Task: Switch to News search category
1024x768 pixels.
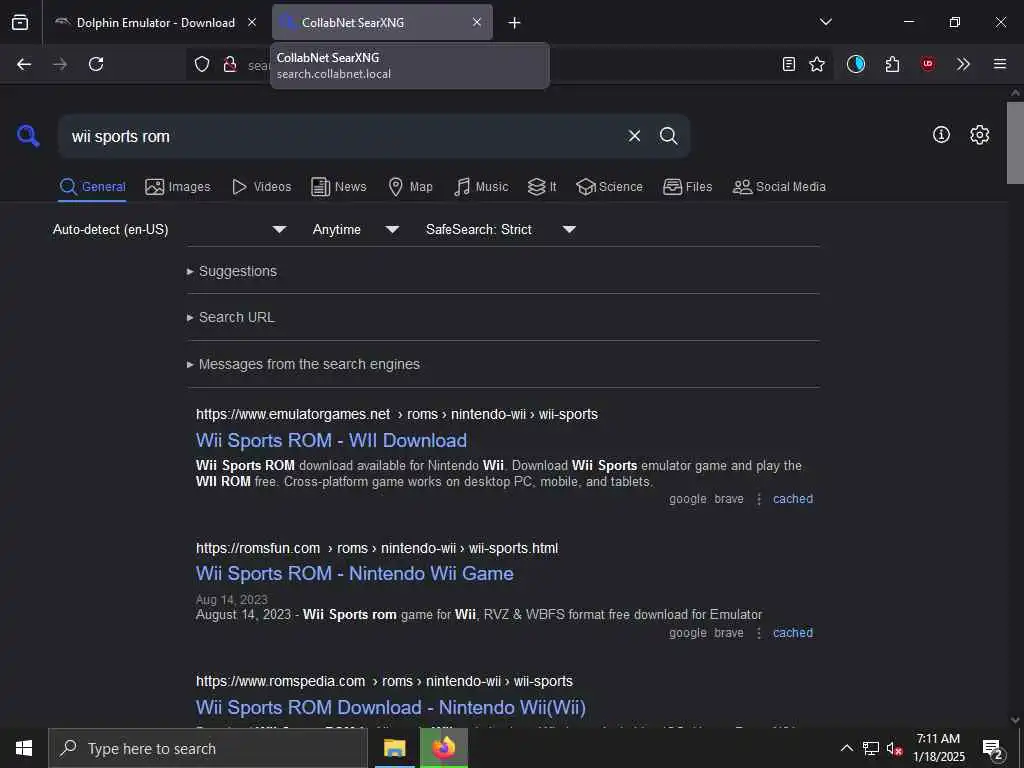Action: (x=339, y=187)
